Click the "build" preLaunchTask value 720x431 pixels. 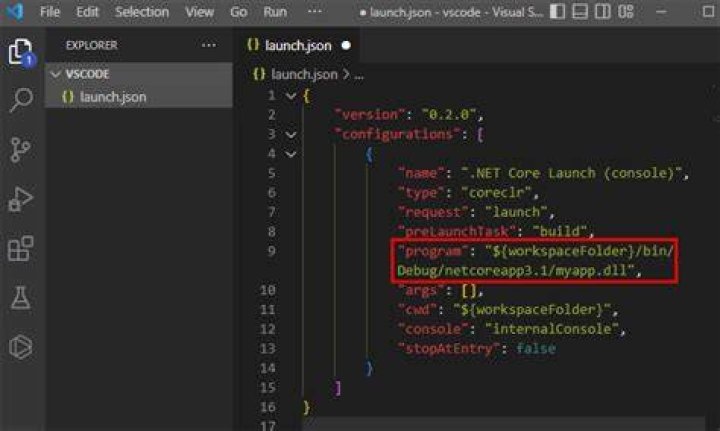pos(559,231)
